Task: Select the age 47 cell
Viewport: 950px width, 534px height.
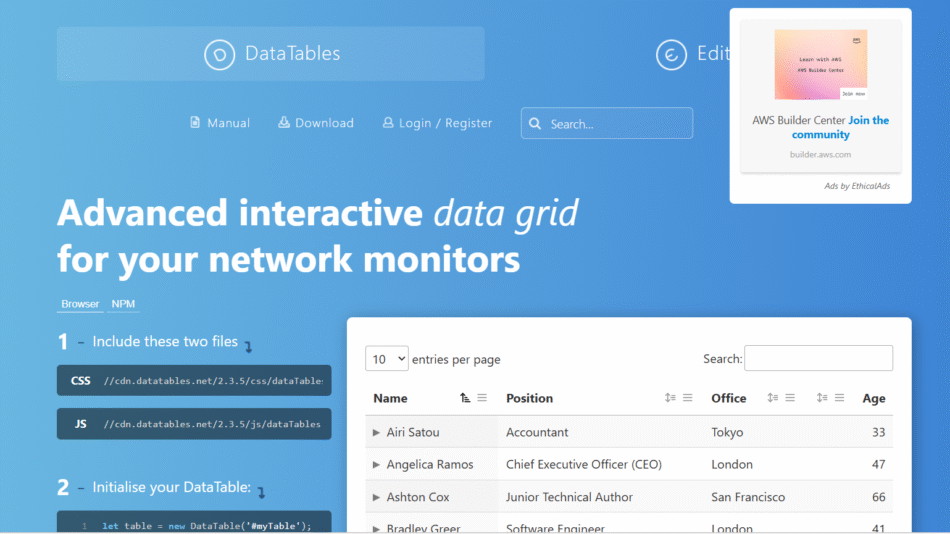Action: 879,464
